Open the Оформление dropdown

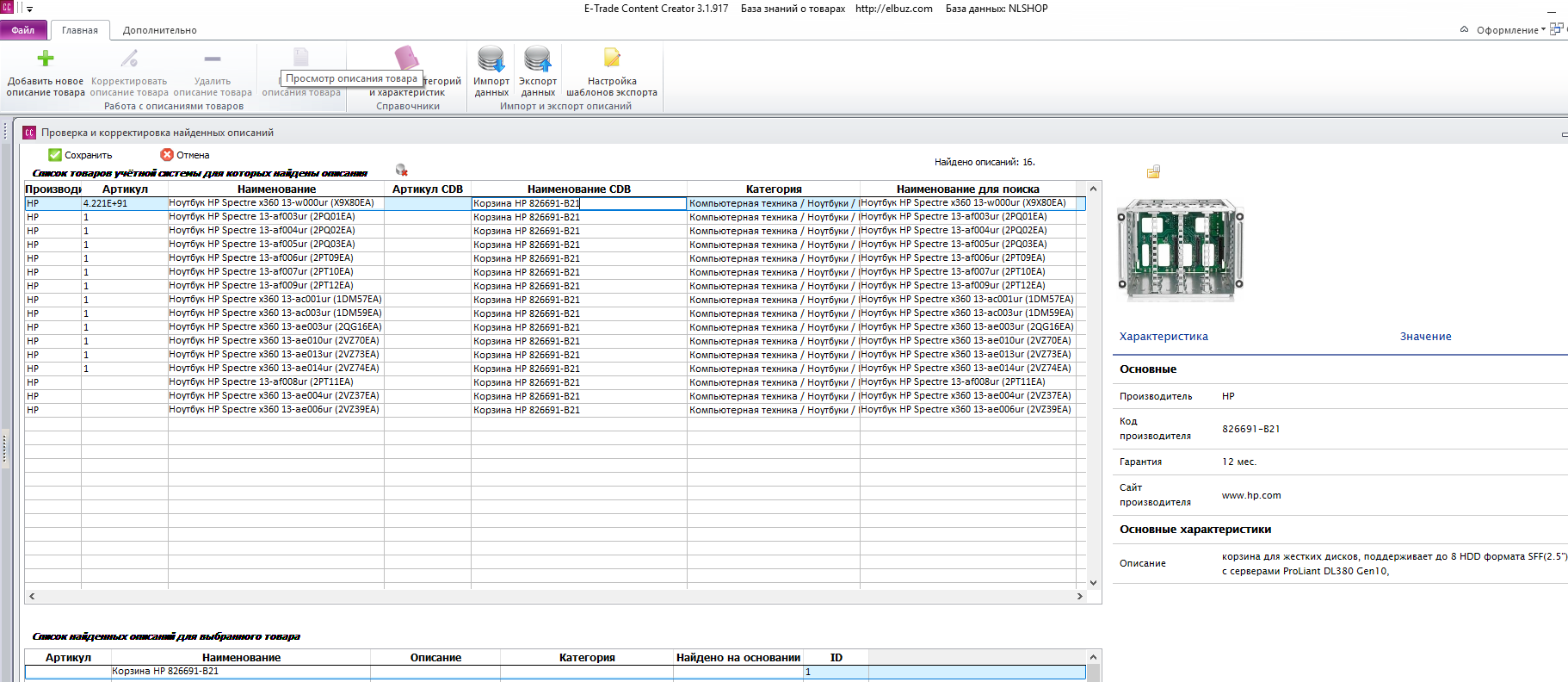(x=1511, y=30)
